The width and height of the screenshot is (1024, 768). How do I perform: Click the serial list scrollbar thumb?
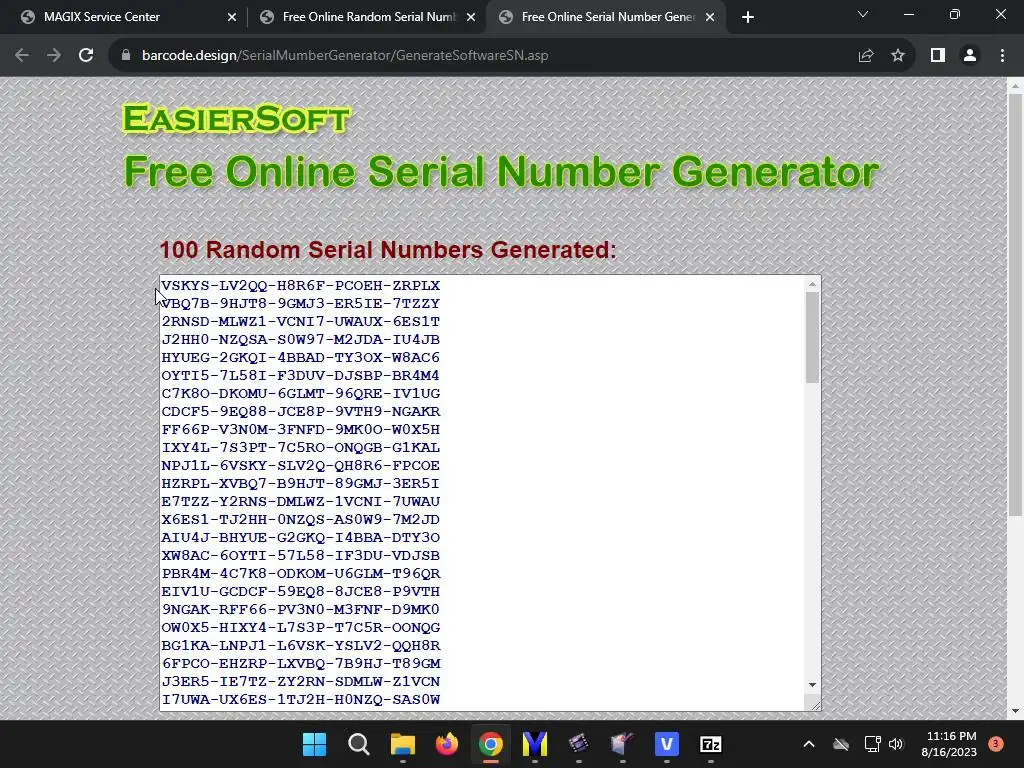tap(812, 338)
